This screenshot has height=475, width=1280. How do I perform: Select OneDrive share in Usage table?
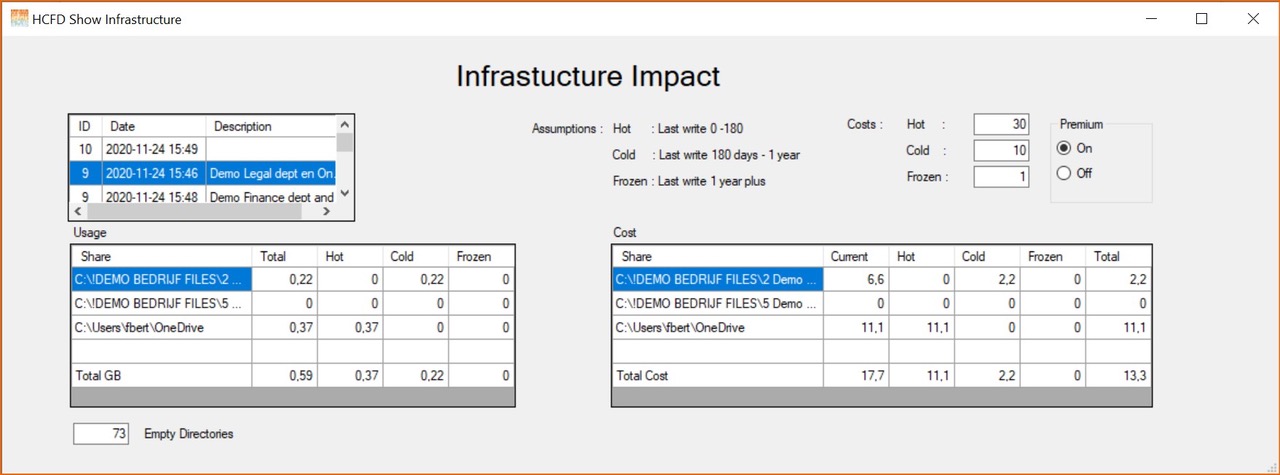(160, 327)
